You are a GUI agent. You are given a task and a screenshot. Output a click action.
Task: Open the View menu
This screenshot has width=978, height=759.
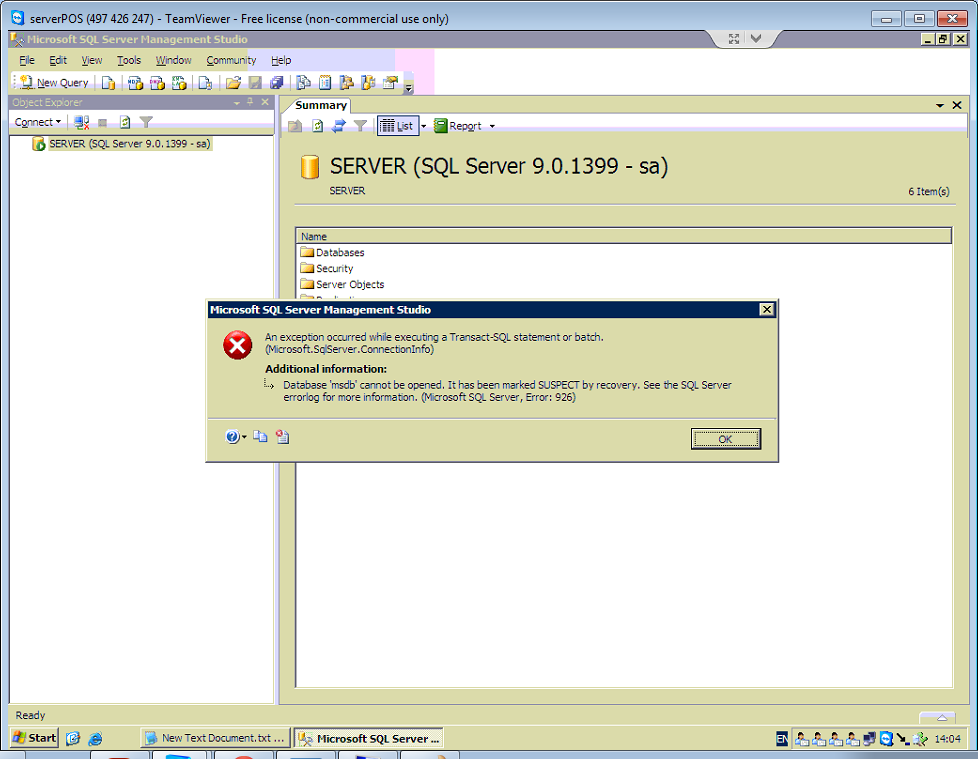pos(92,60)
